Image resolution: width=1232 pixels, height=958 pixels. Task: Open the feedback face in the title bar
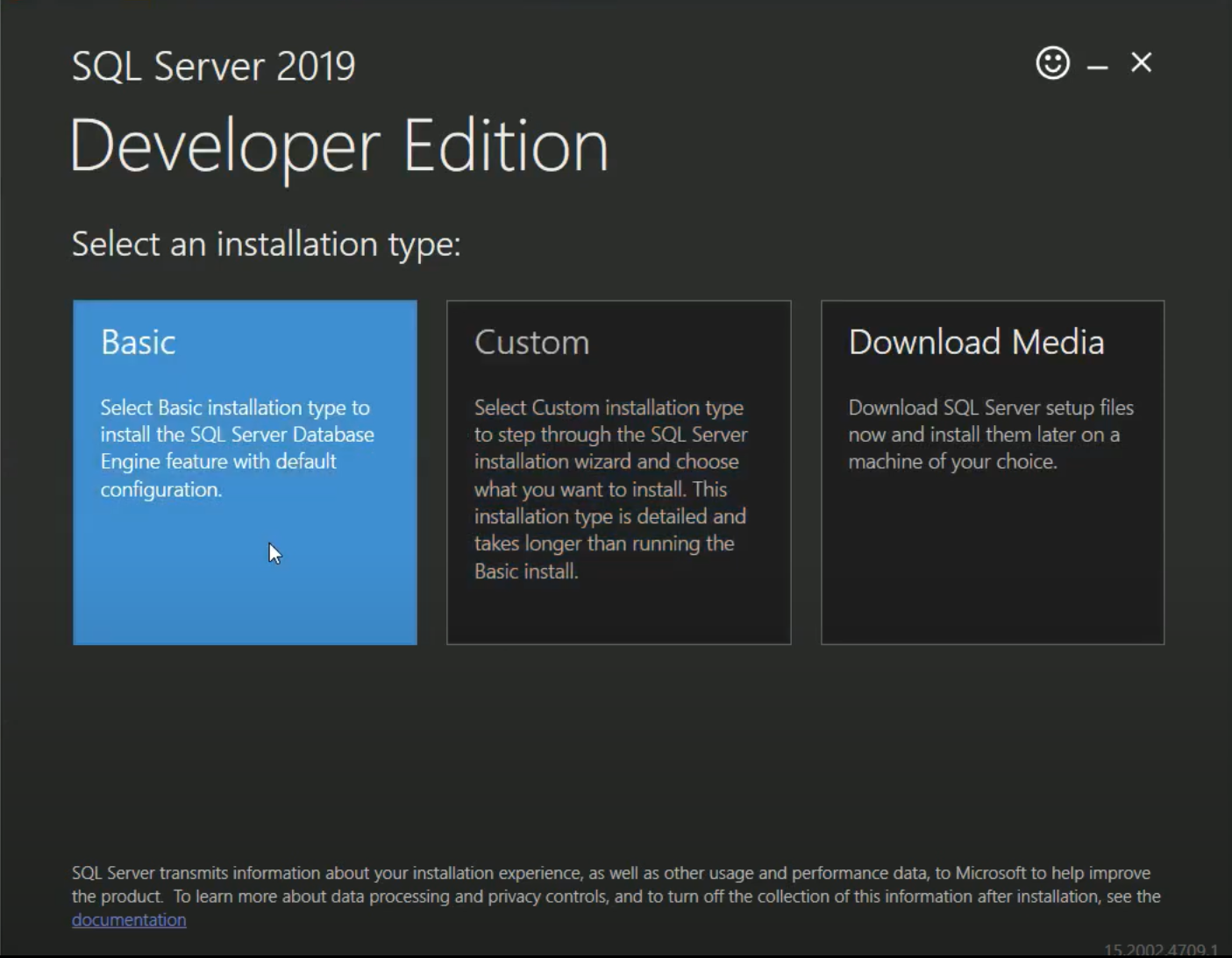tap(1051, 63)
